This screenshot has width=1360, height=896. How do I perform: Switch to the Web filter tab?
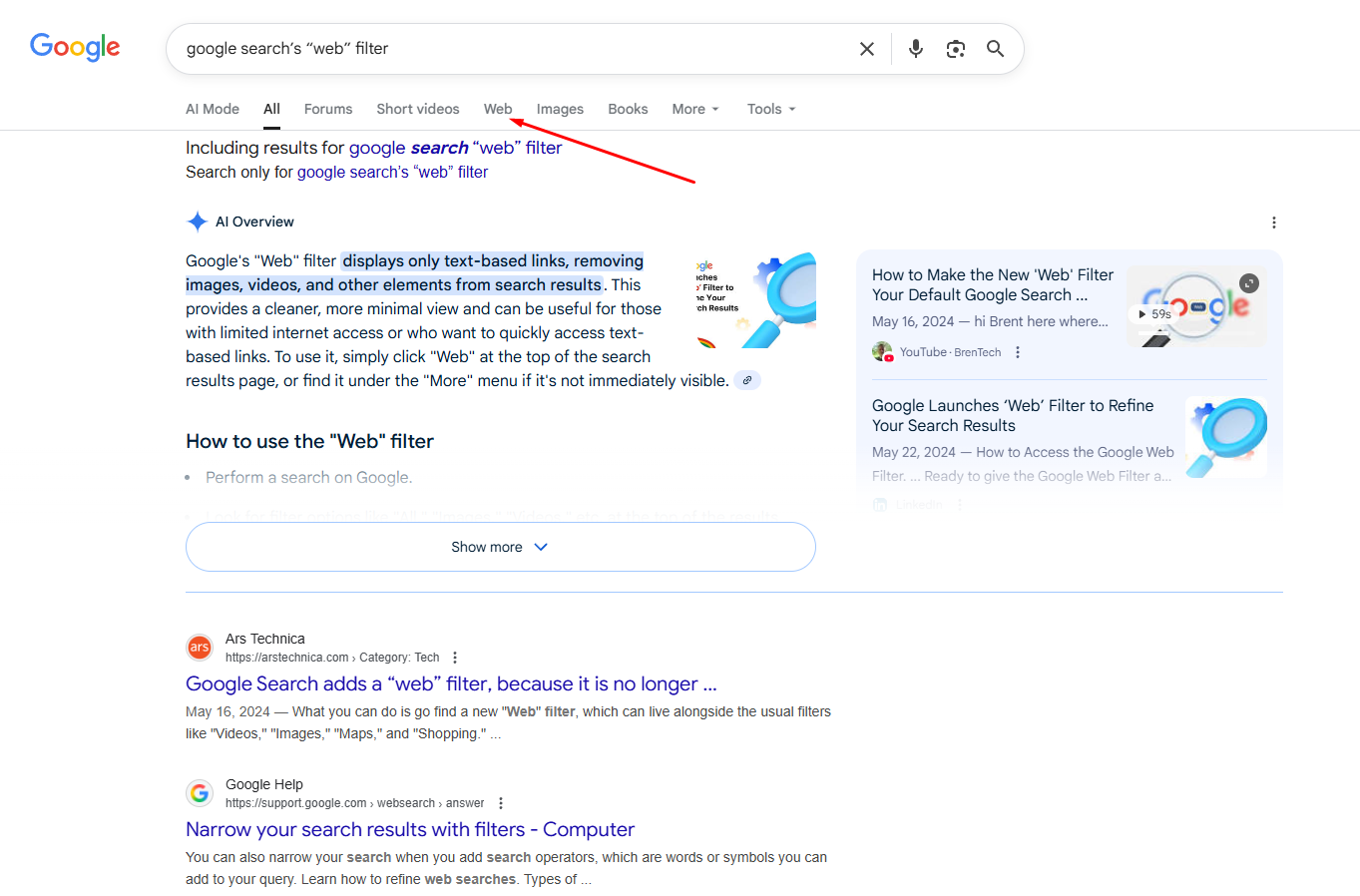498,109
